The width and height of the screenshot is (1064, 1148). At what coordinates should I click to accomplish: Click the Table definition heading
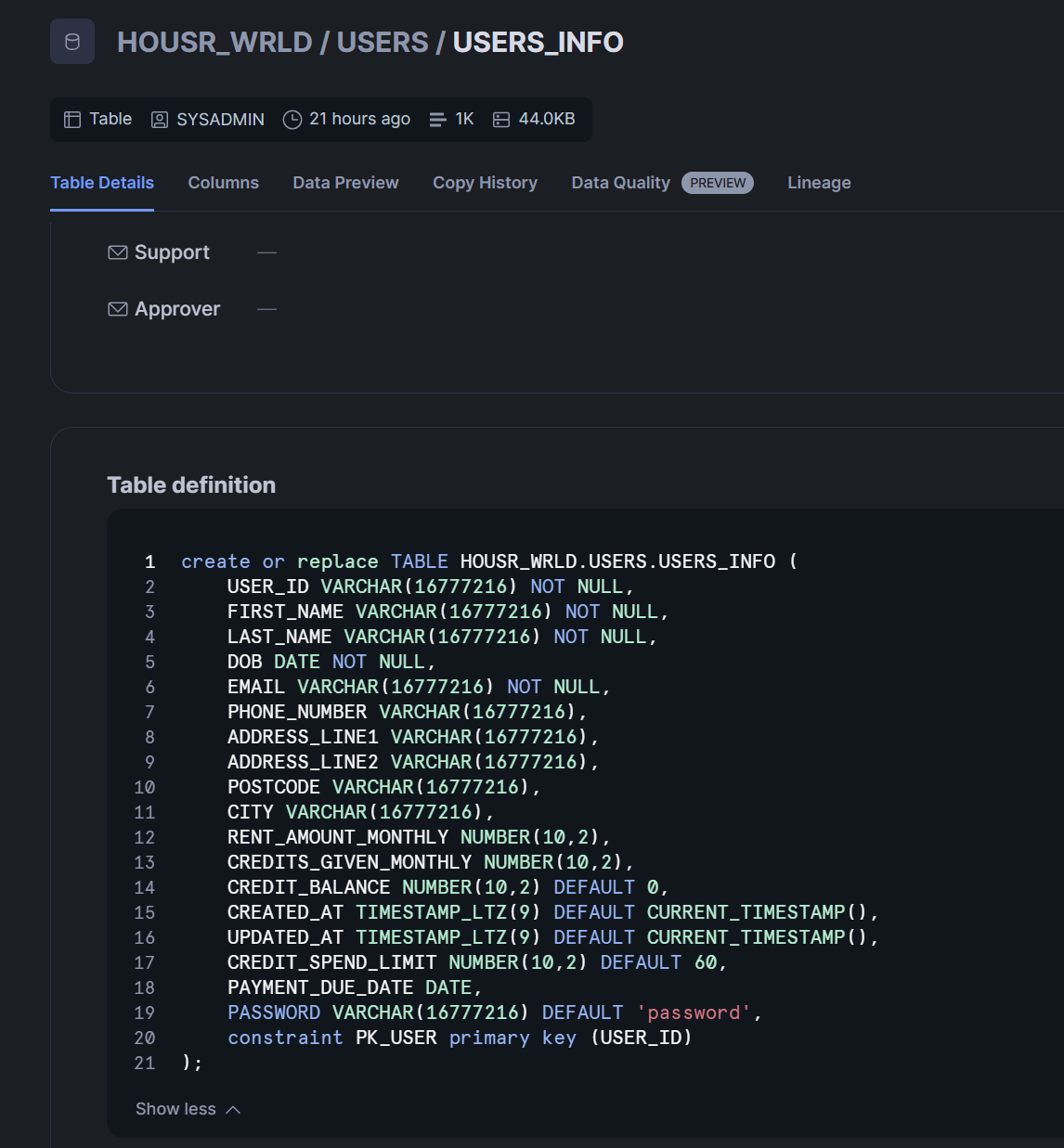pyautogui.click(x=191, y=485)
